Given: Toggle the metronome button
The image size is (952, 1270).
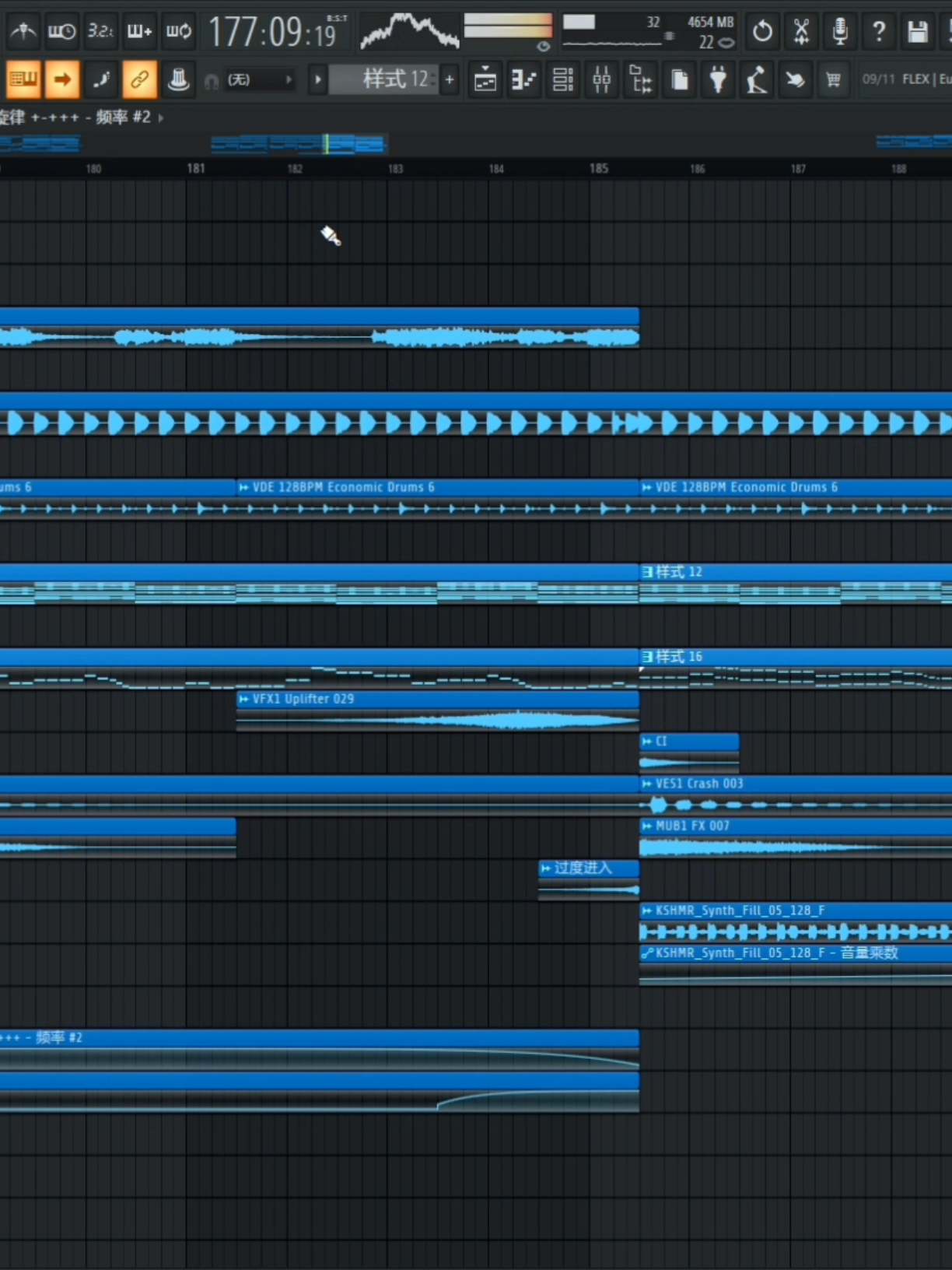Looking at the screenshot, I should tap(23, 31).
